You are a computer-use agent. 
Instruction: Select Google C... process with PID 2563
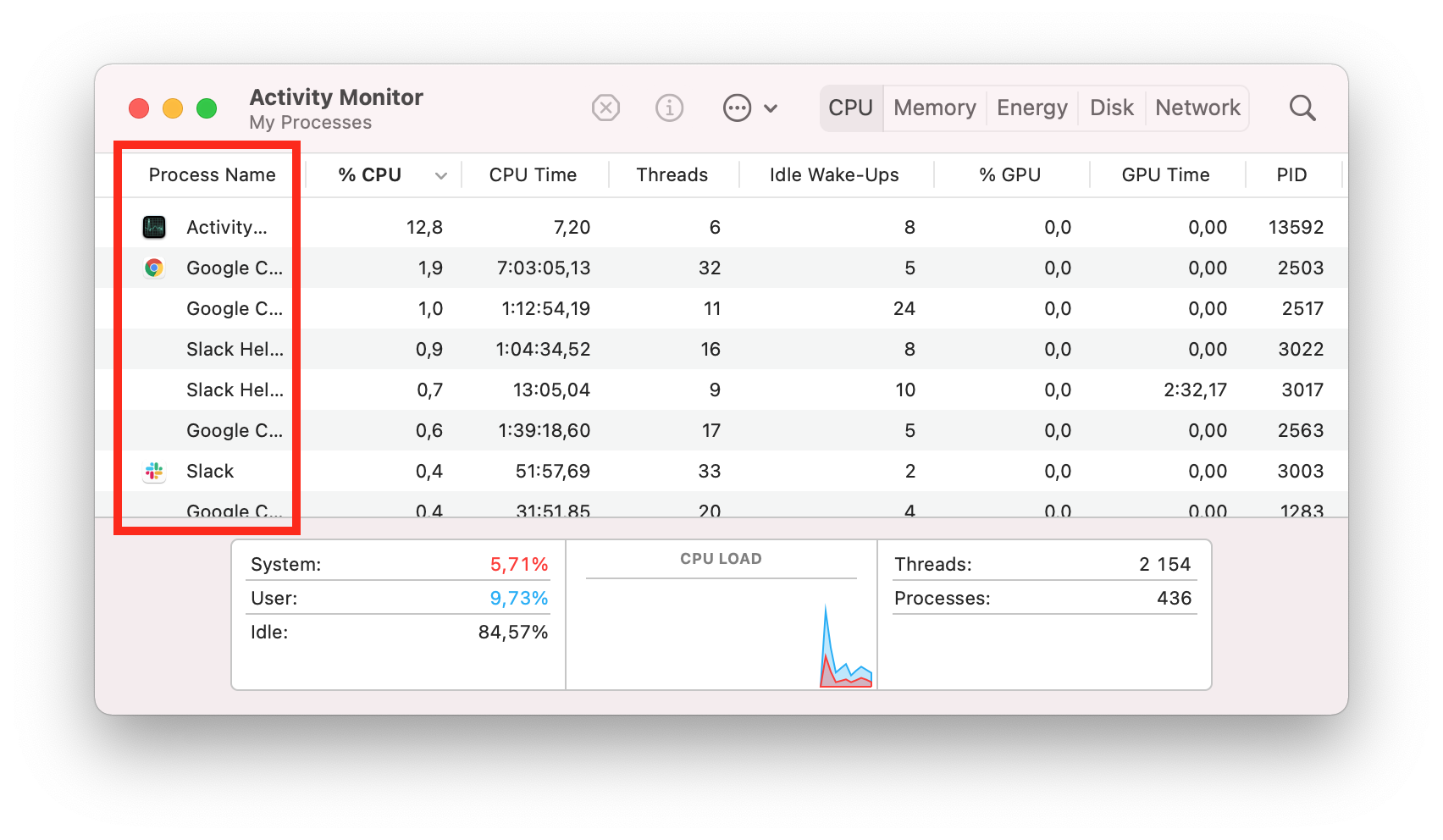pyautogui.click(x=235, y=430)
